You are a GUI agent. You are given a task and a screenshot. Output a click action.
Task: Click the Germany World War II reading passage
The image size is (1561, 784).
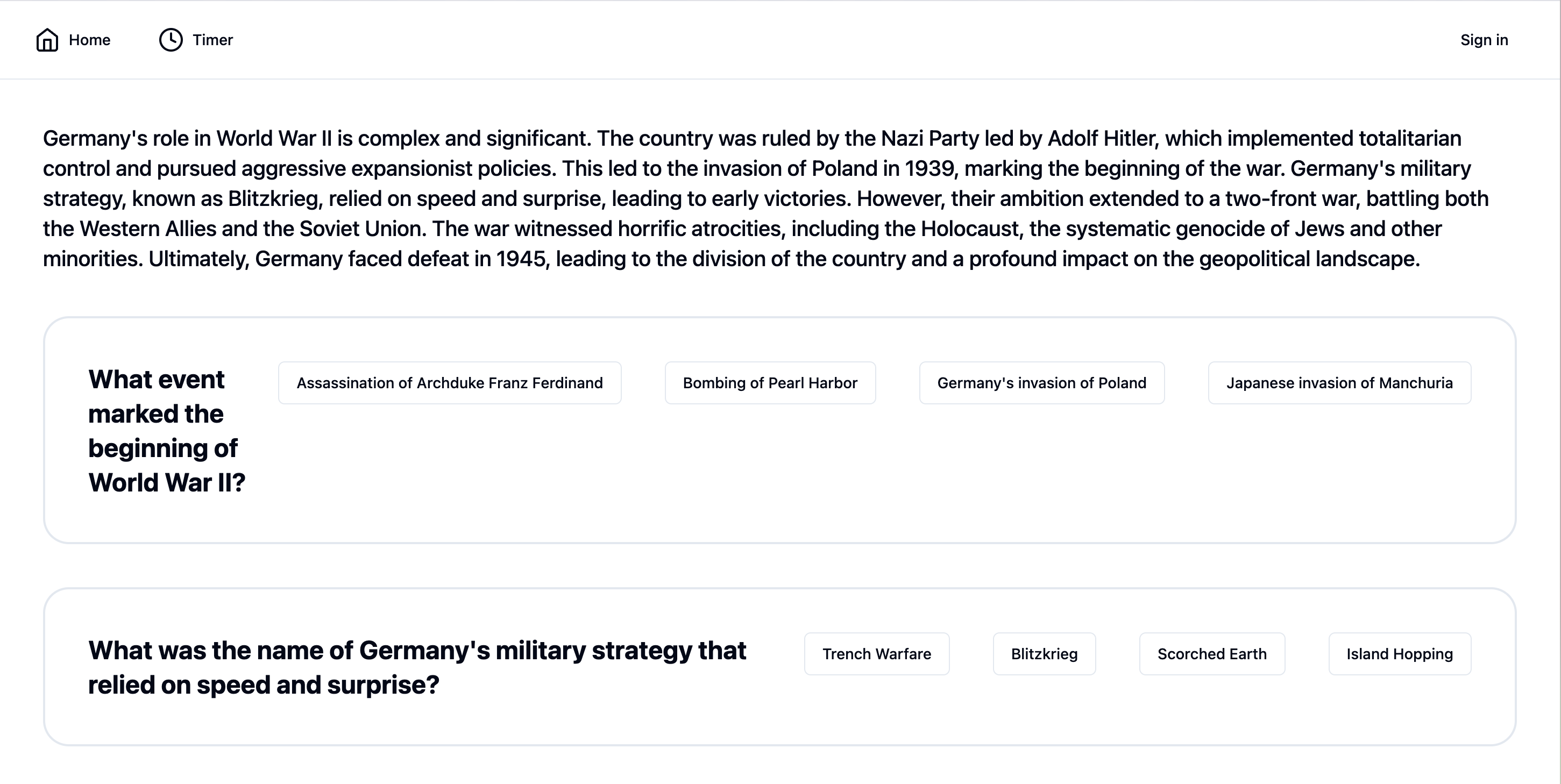coord(766,199)
